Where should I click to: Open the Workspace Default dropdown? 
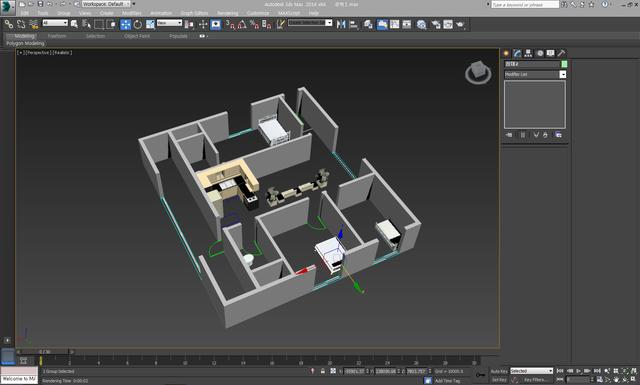pos(106,4)
